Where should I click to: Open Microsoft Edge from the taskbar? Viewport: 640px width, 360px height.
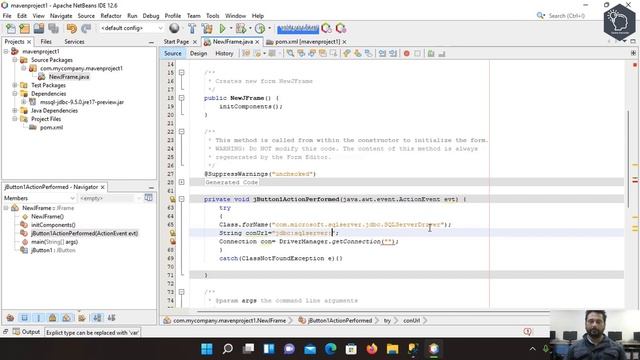pyautogui.click(x=331, y=349)
